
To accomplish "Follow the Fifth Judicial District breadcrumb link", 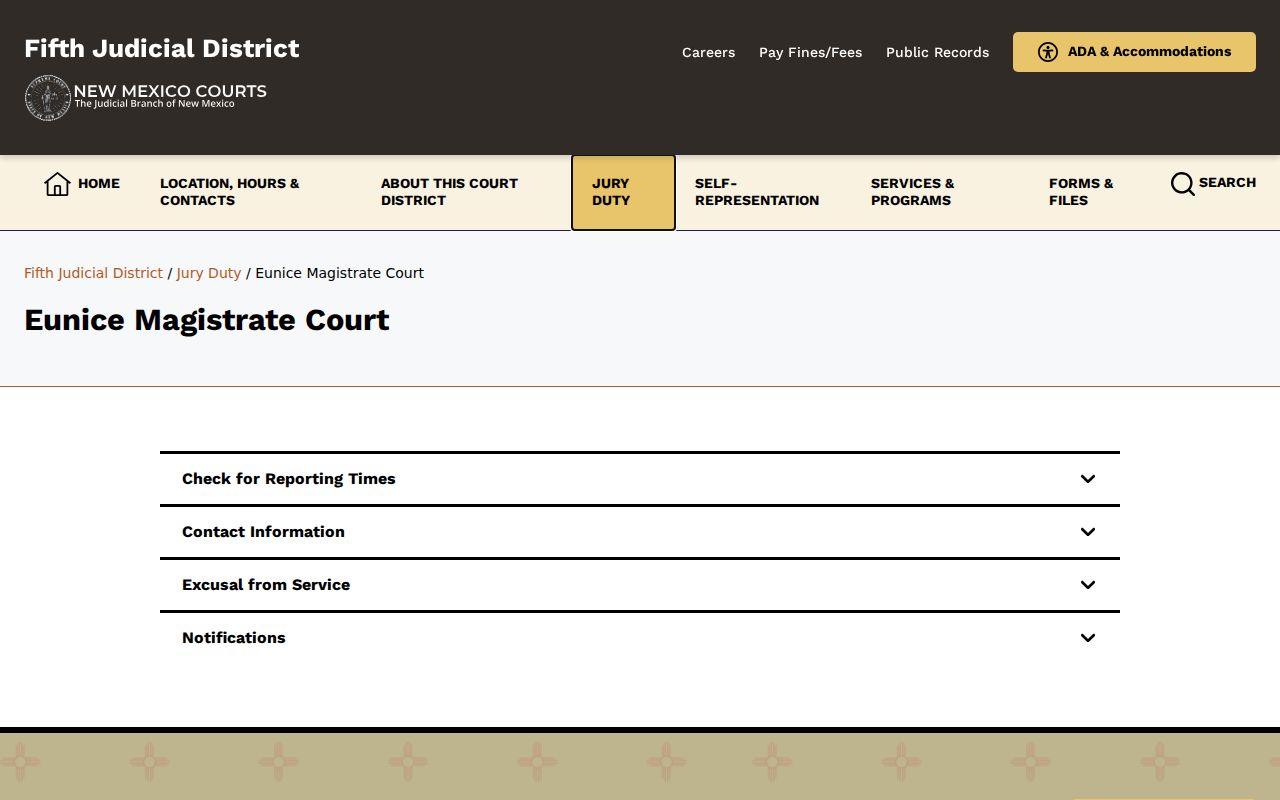I will [x=93, y=273].
